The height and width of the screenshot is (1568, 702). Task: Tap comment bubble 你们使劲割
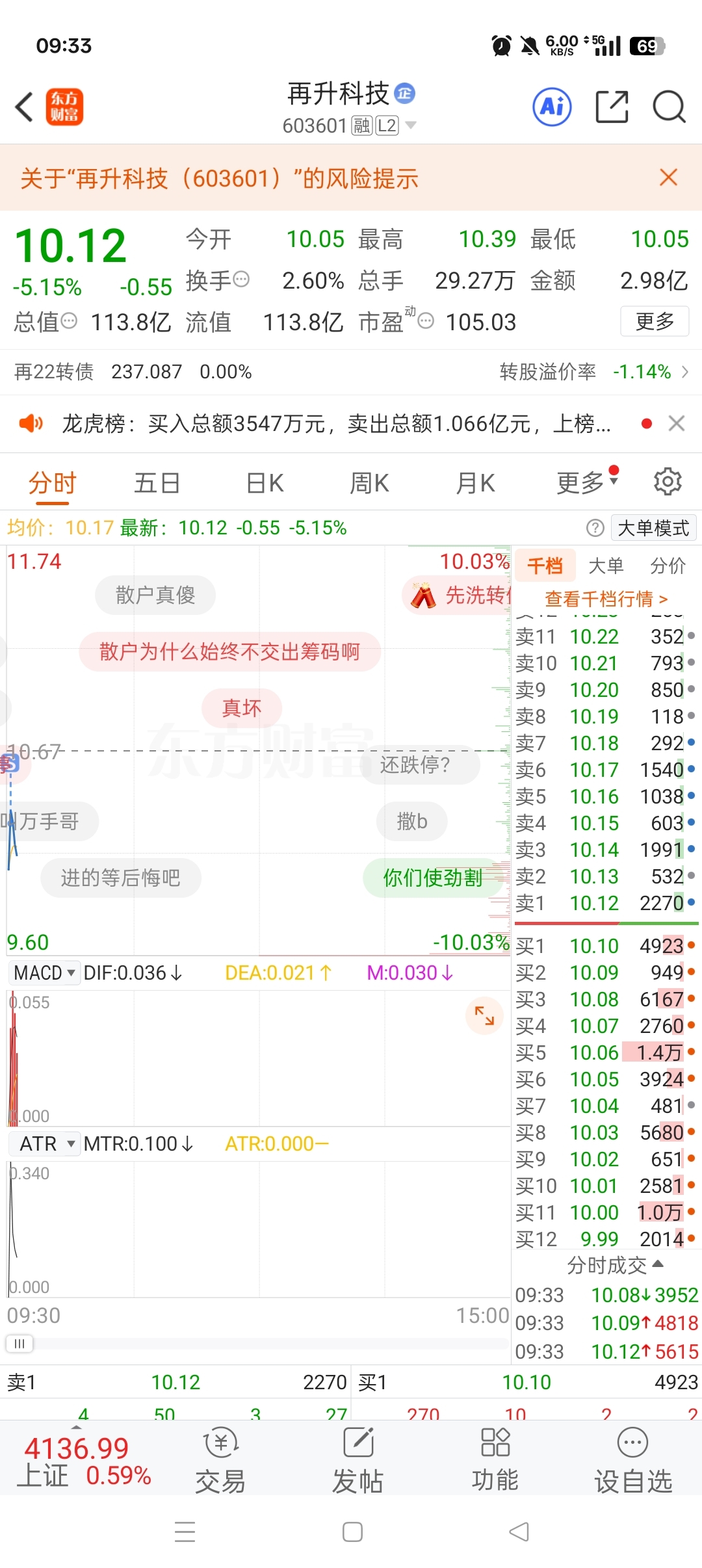pyautogui.click(x=433, y=878)
